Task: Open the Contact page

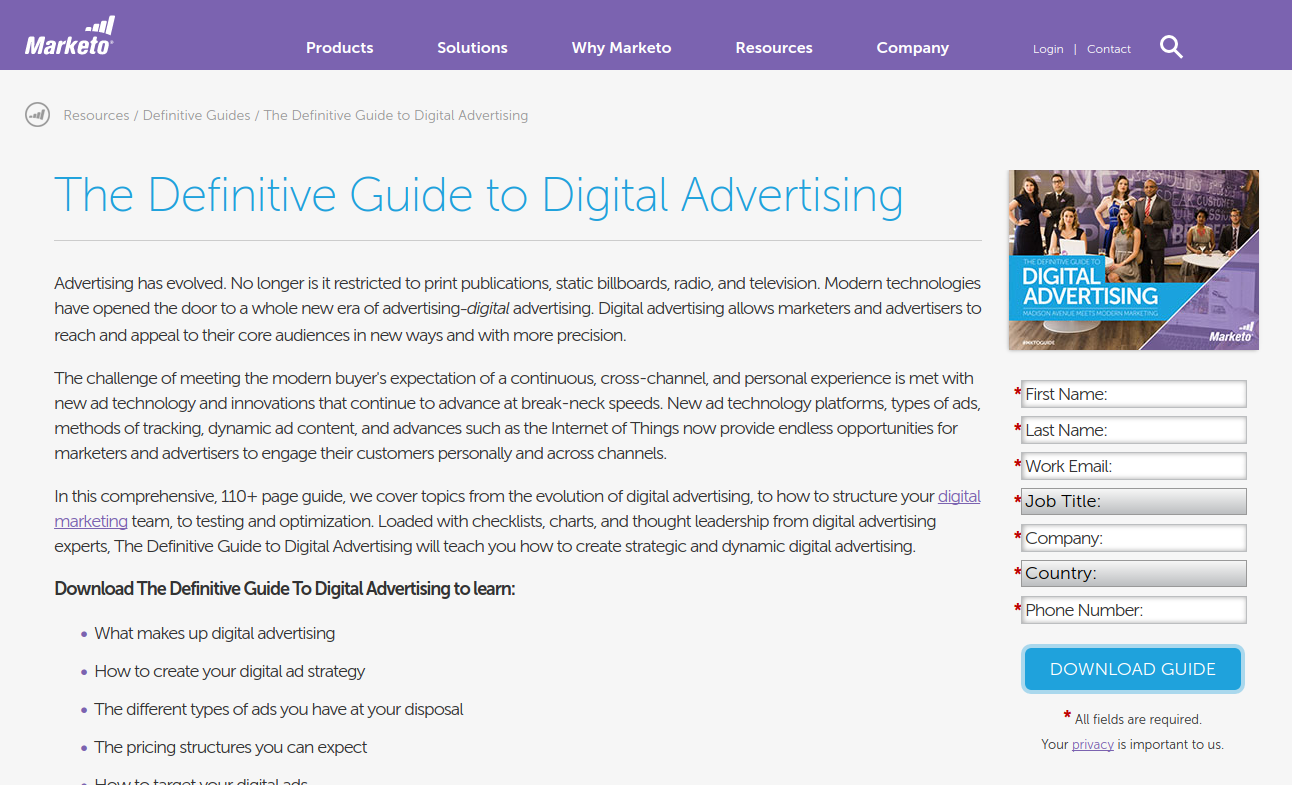Action: (1108, 48)
